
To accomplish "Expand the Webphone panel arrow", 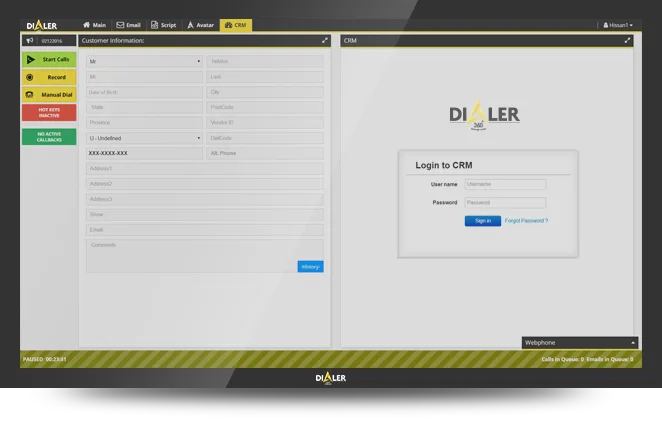I will (633, 343).
